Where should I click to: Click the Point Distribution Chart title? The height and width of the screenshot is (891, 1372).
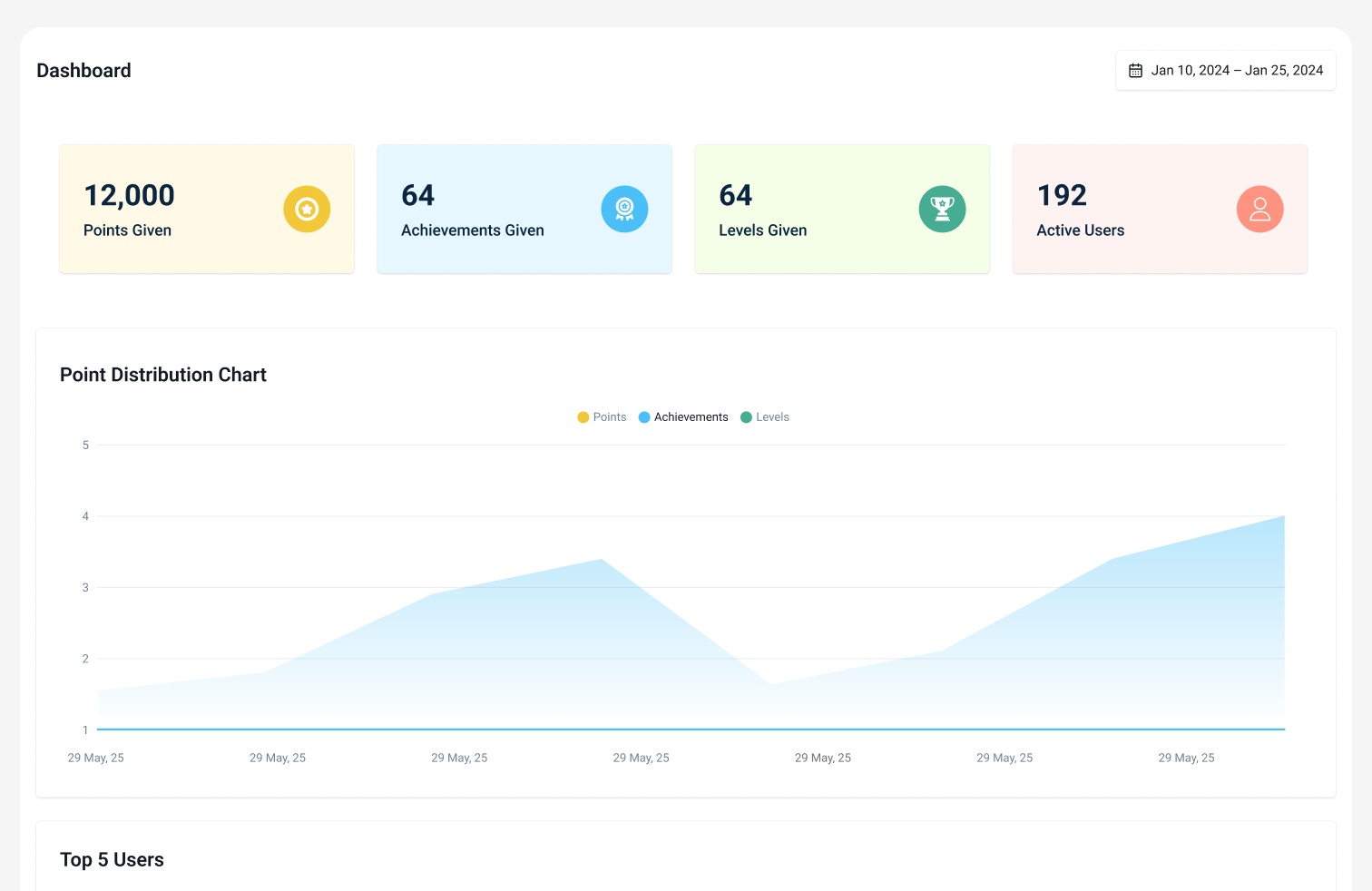[162, 375]
